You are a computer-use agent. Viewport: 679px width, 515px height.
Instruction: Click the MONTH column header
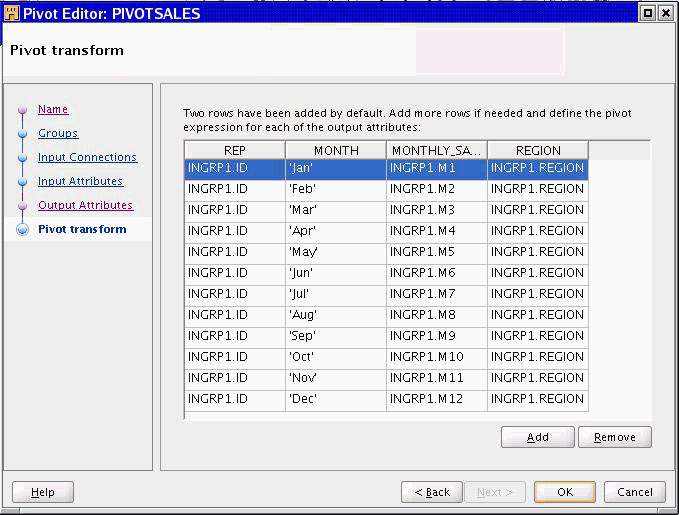(336, 150)
